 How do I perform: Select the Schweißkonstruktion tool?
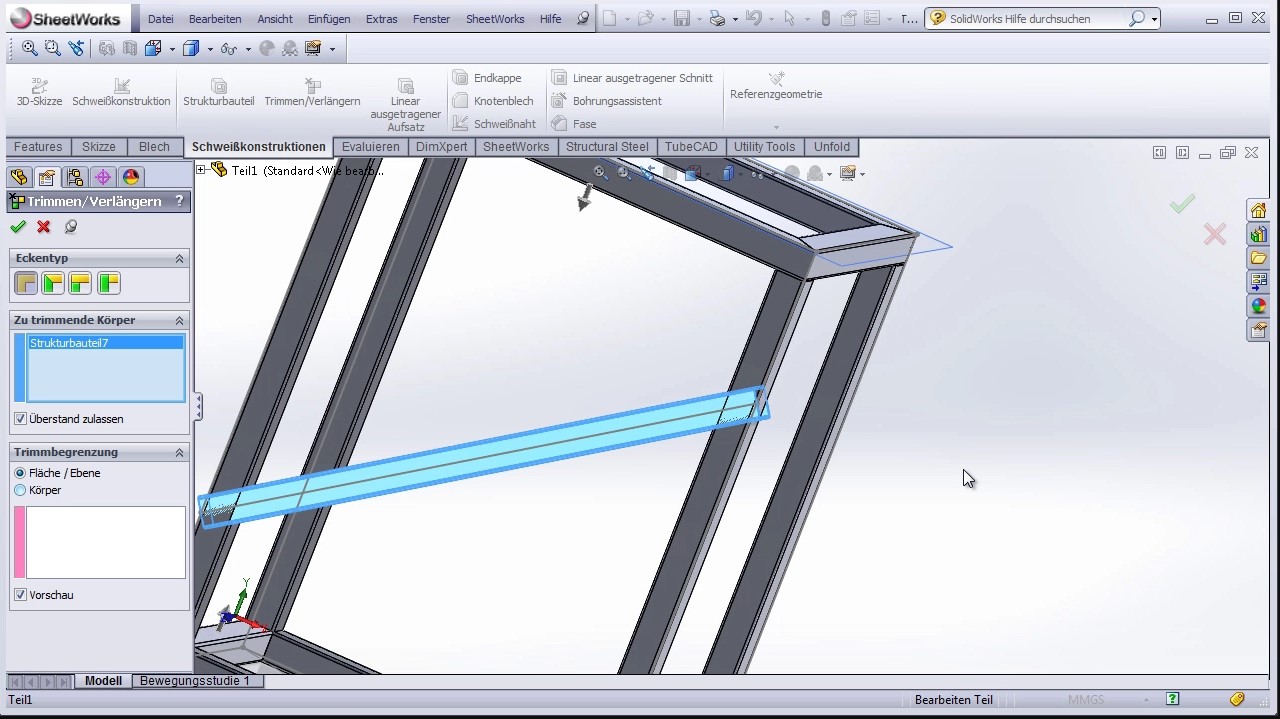coord(121,86)
